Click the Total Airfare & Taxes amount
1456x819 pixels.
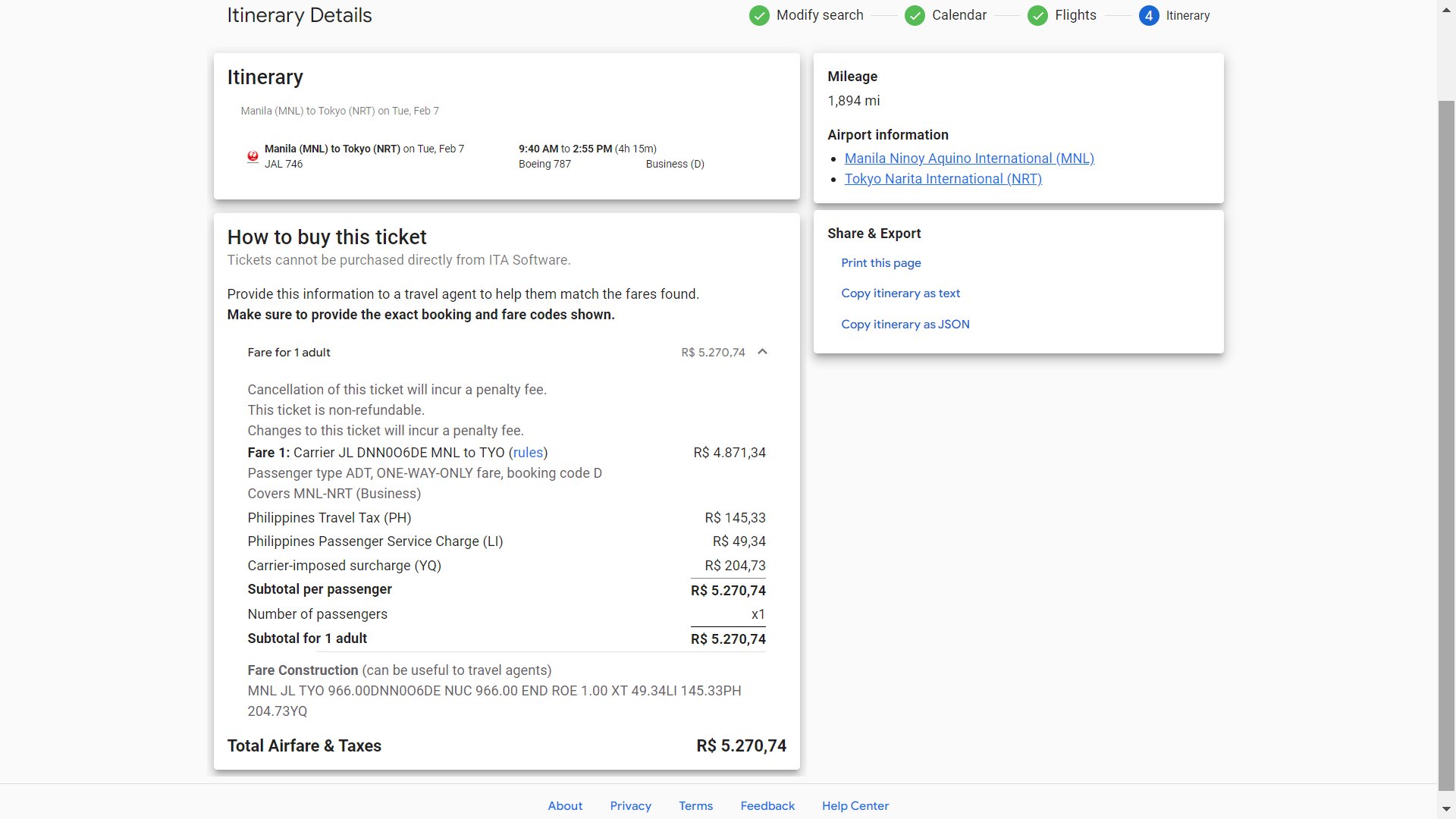[741, 746]
